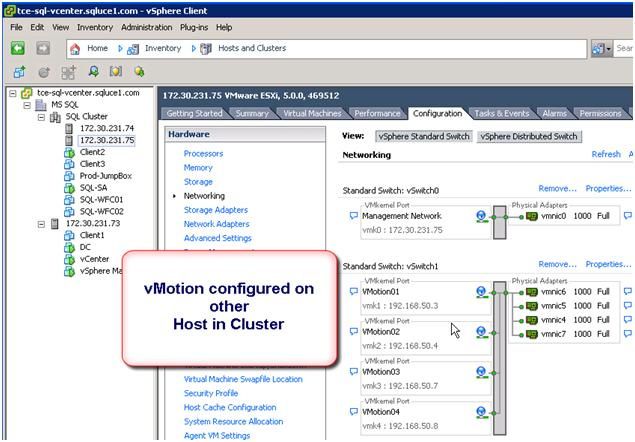Select the vSphere Distributed Switch view button
This screenshot has width=635, height=442.
(529, 137)
